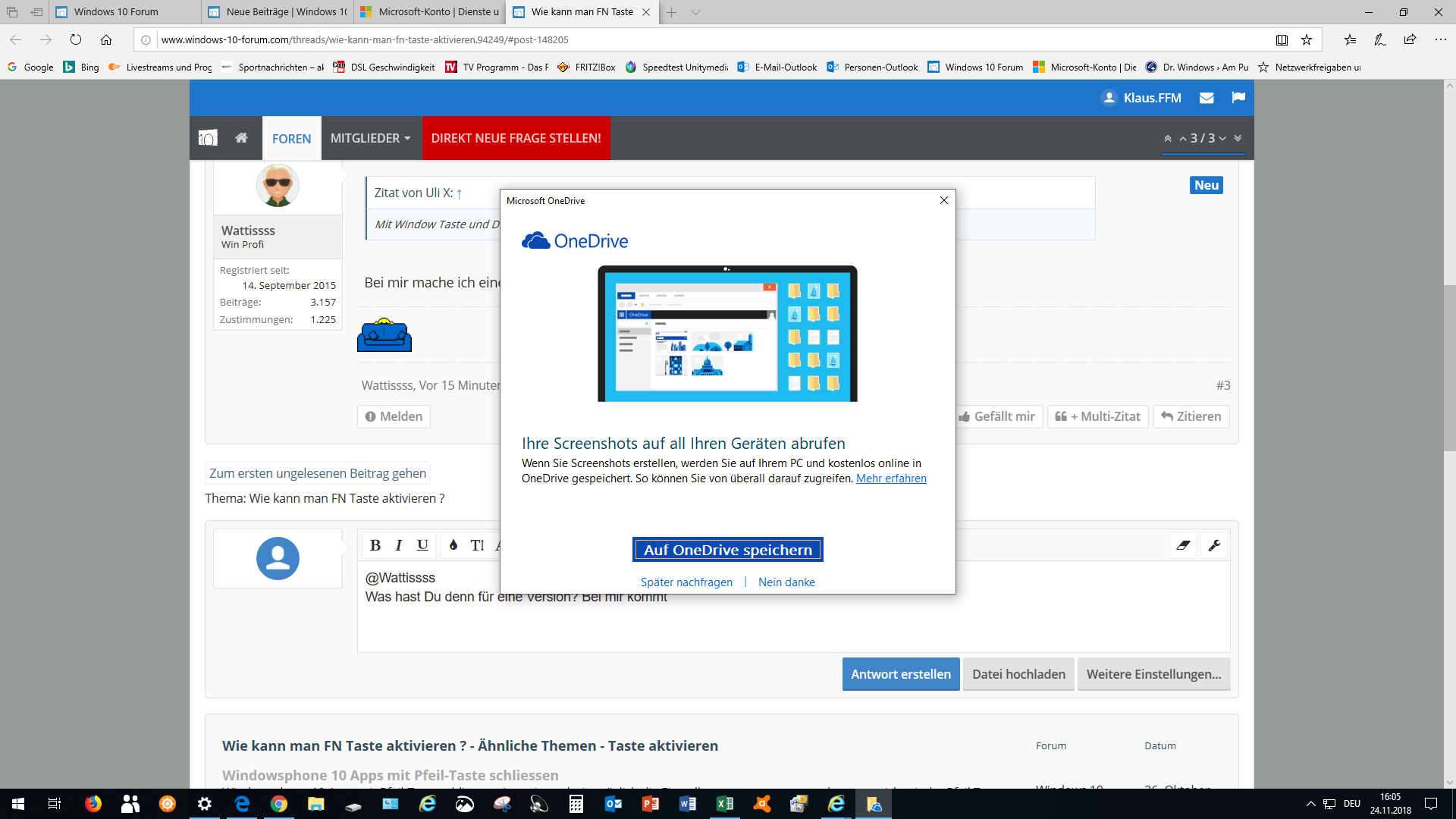Open the text color droplet tool

(453, 545)
